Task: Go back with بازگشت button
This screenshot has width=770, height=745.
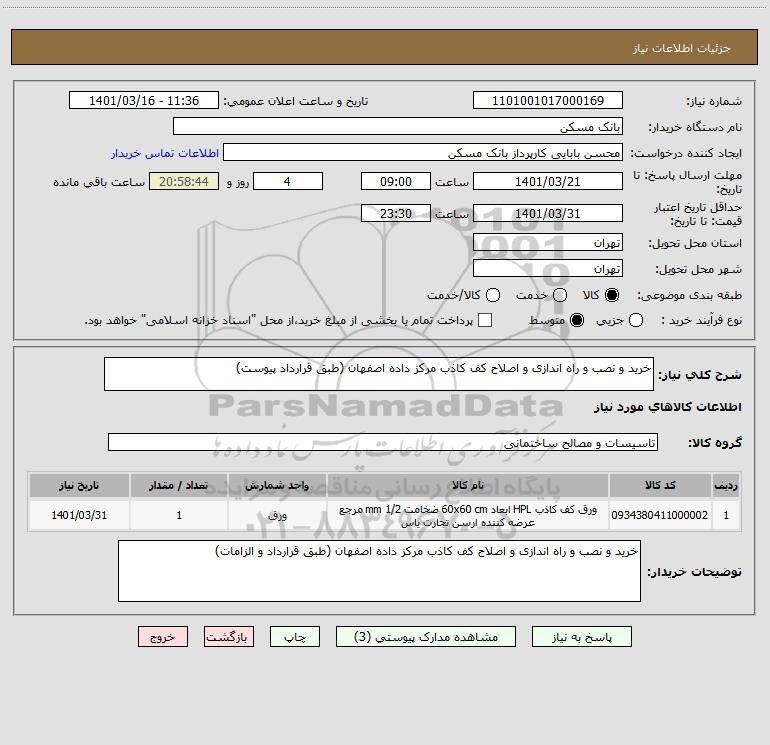Action: [x=229, y=637]
